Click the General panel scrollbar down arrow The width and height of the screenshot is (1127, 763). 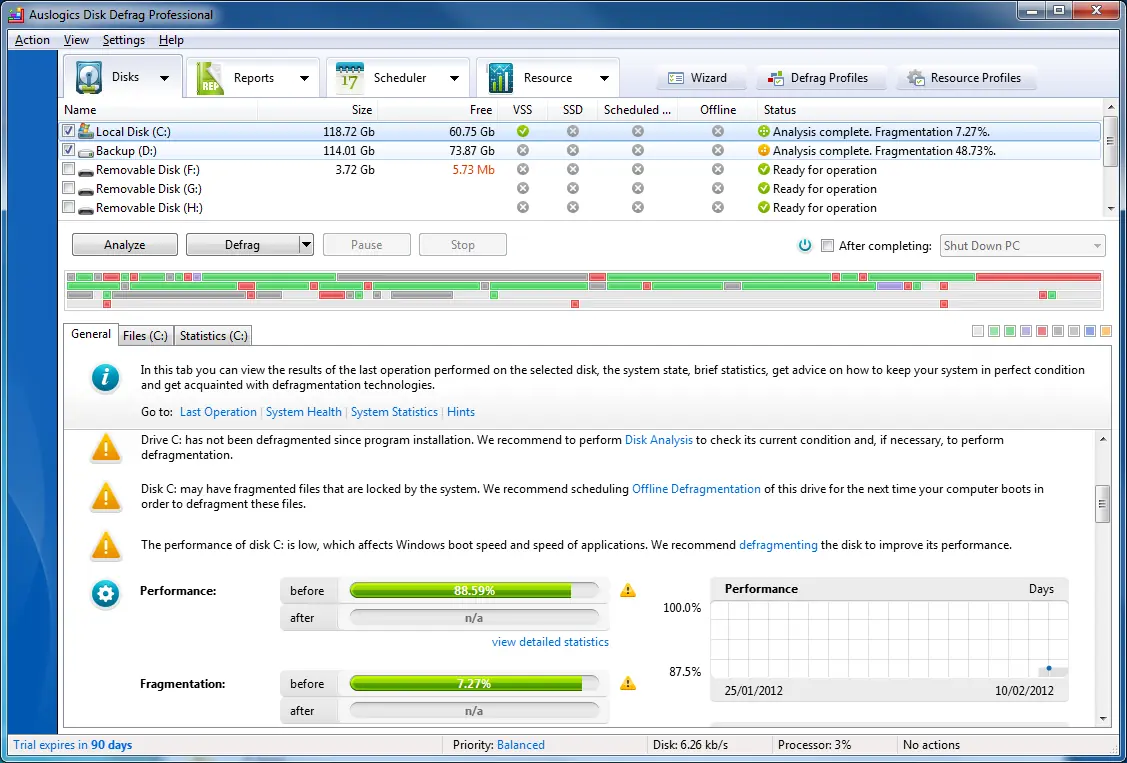coord(1103,718)
